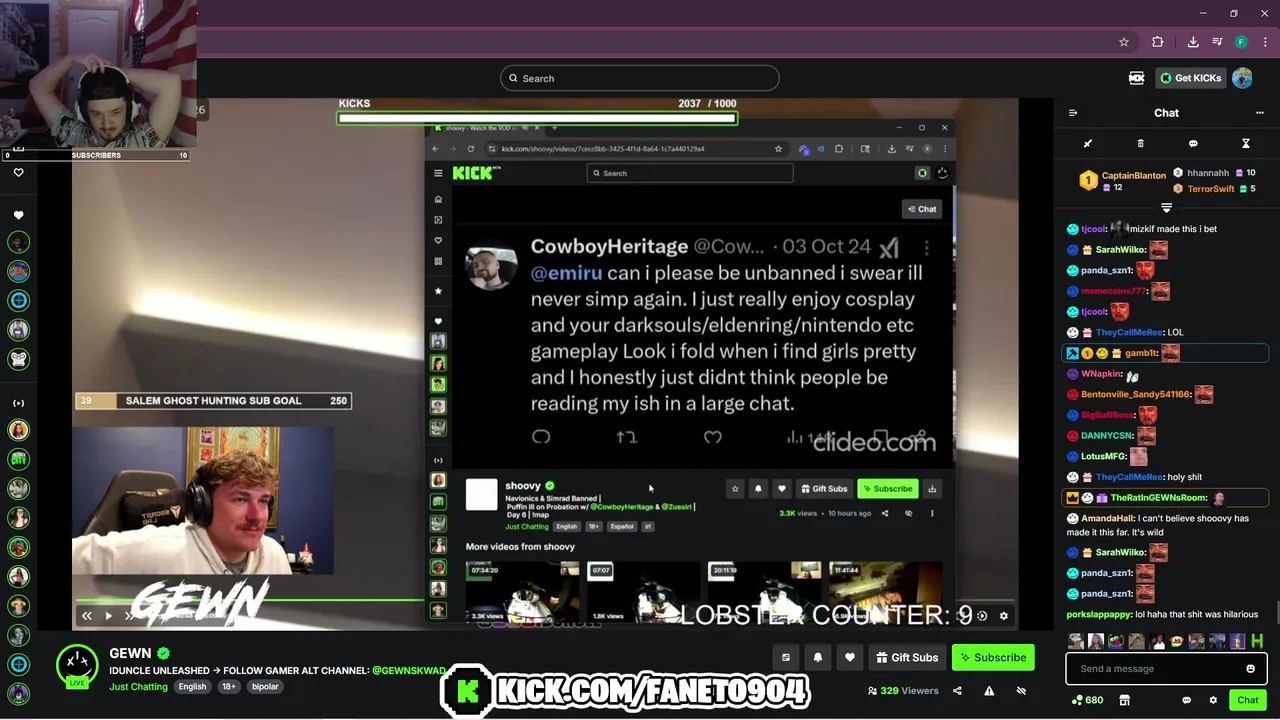Select the green H emote in the quick emote row
Viewport: 1280px width, 720px height.
pos(1257,641)
